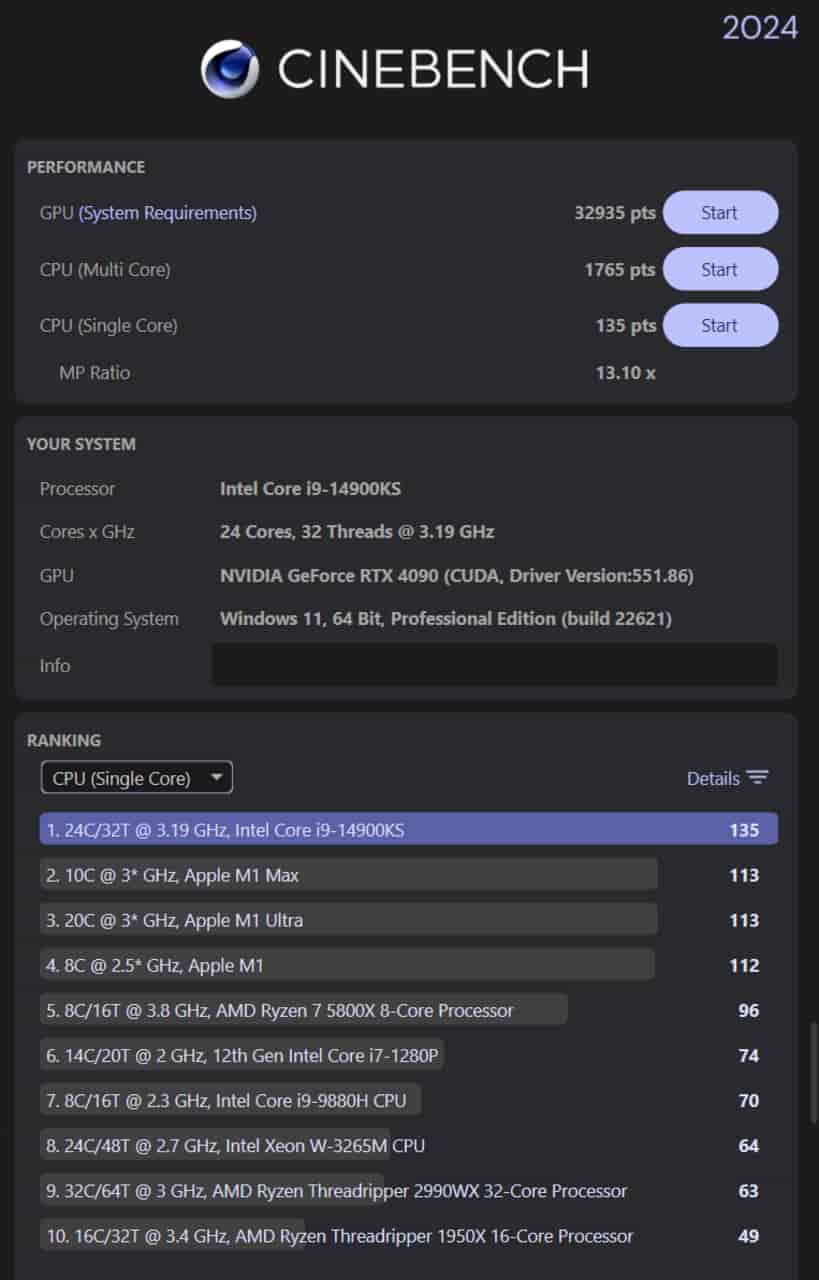The image size is (819, 1280).
Task: Open the CPU (Single Core) ranking dropdown
Action: (x=136, y=777)
